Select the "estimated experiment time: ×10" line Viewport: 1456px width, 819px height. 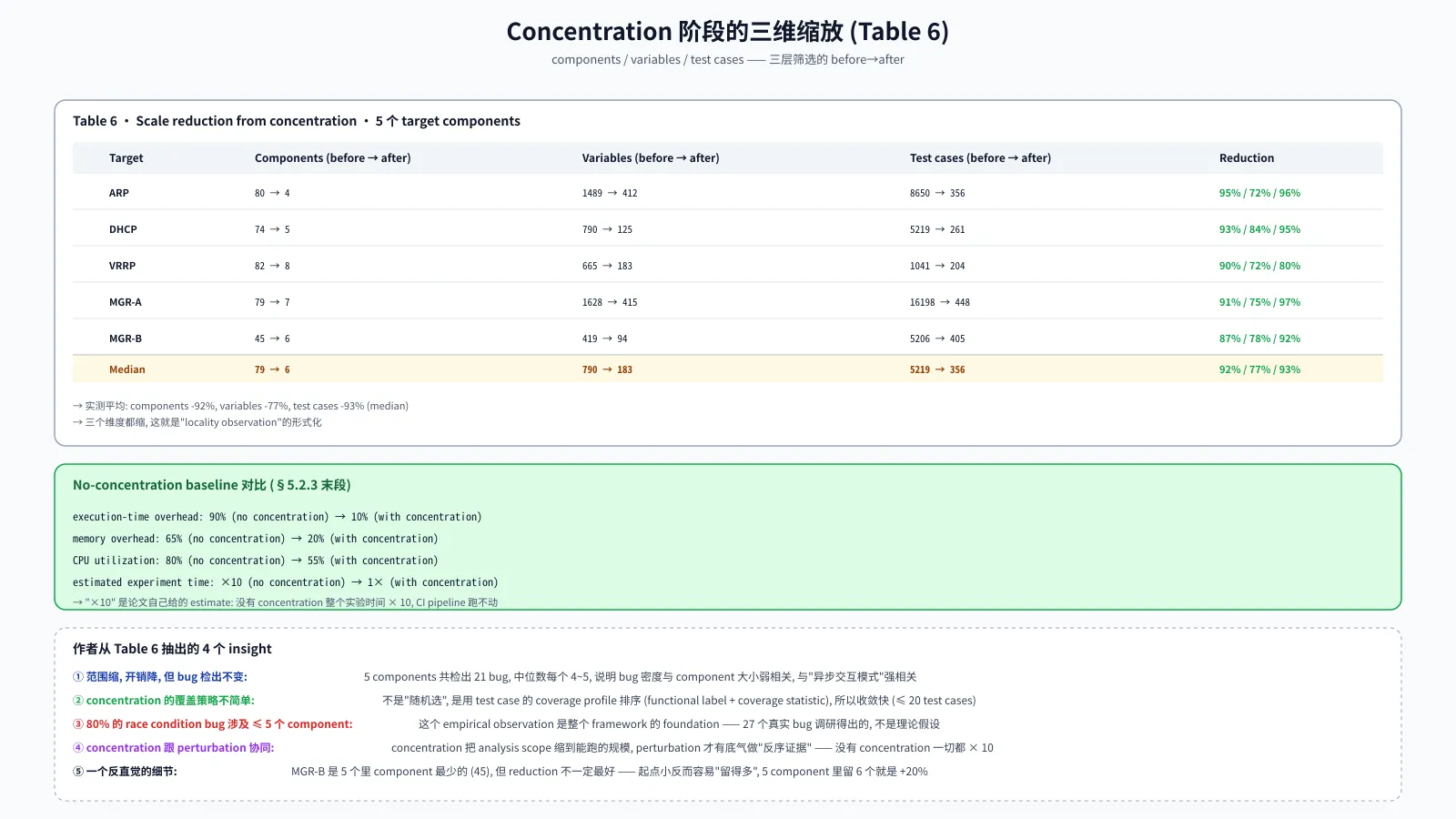click(x=286, y=582)
